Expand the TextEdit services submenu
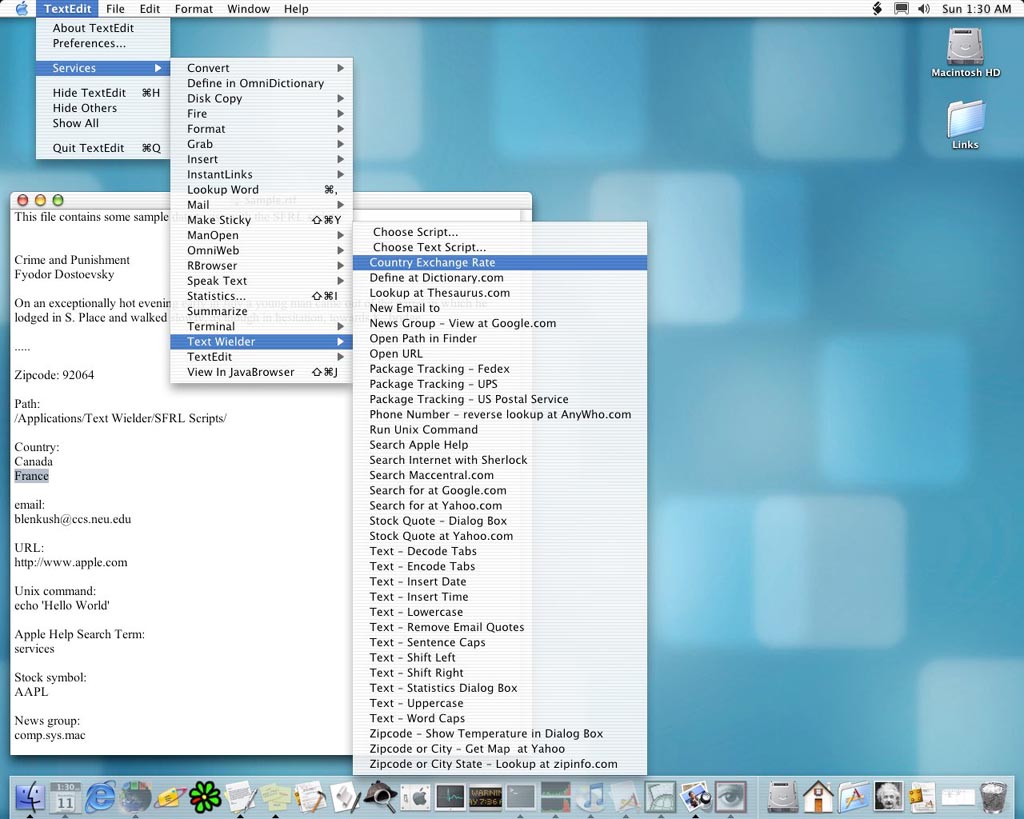This screenshot has height=819, width=1024. click(261, 357)
